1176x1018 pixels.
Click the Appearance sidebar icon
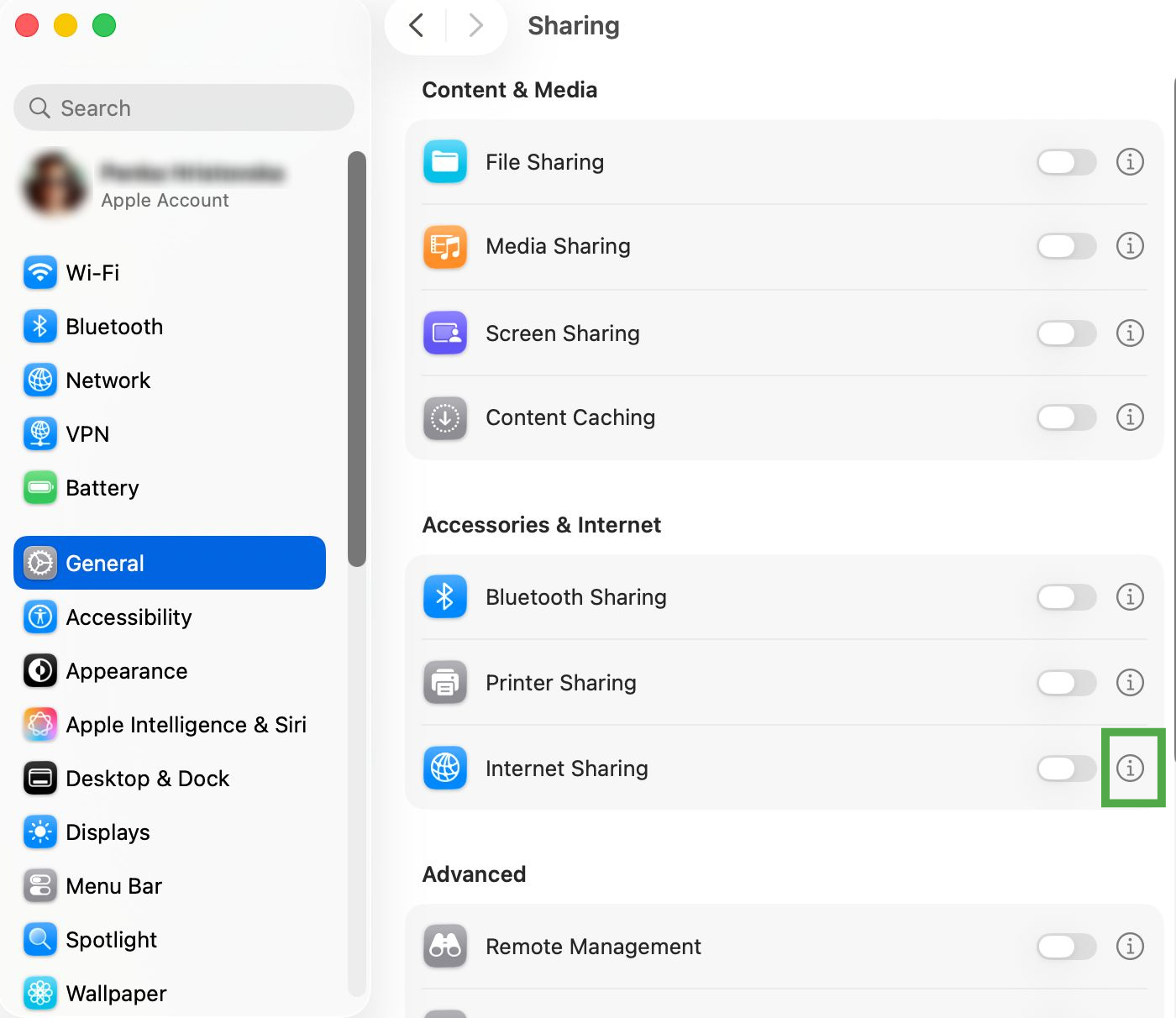[40, 671]
